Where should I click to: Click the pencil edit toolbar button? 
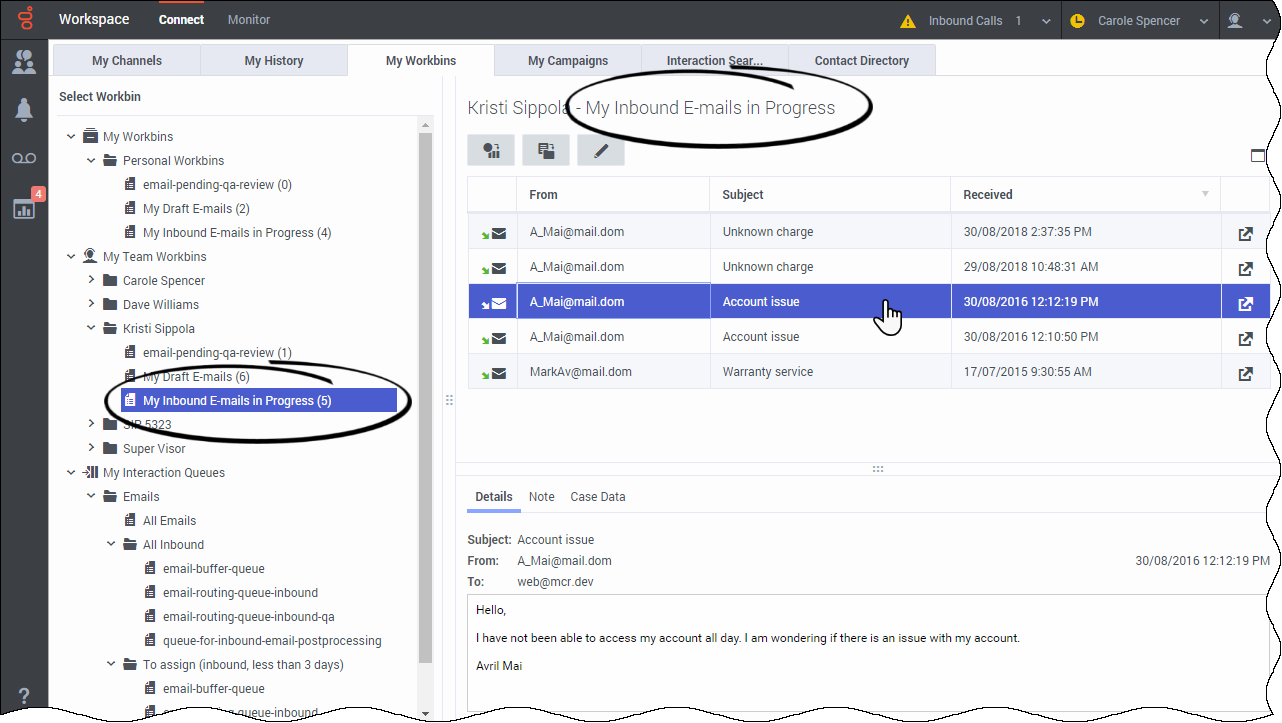pos(601,150)
